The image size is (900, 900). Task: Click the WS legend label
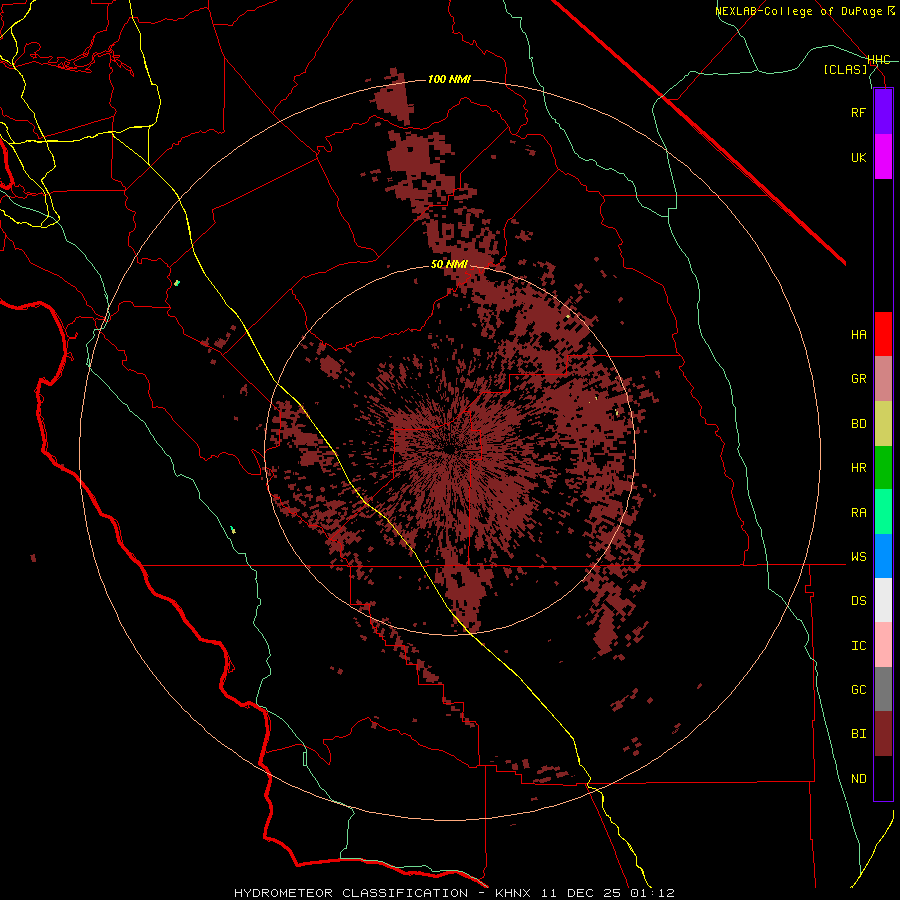859,556
